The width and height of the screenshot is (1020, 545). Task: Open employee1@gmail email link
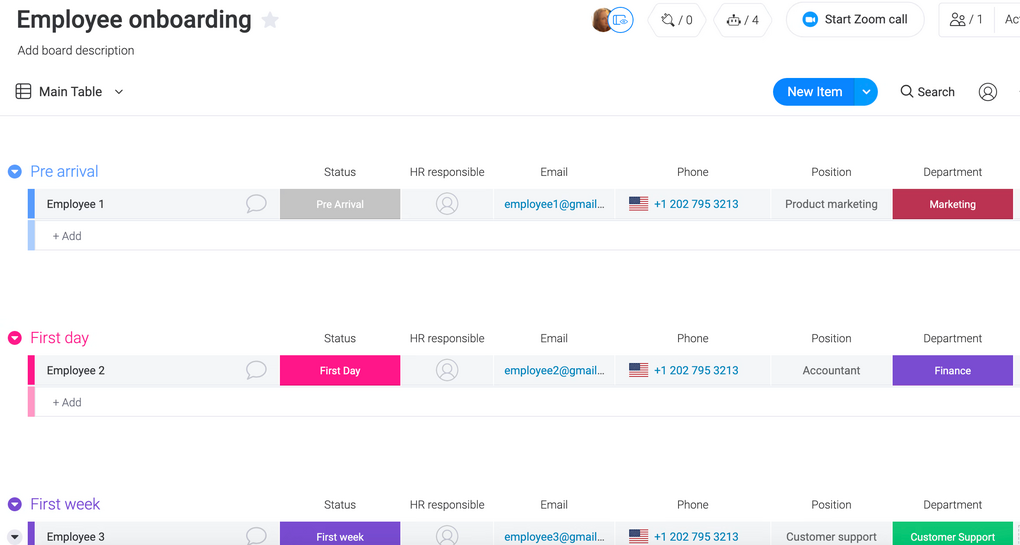554,204
